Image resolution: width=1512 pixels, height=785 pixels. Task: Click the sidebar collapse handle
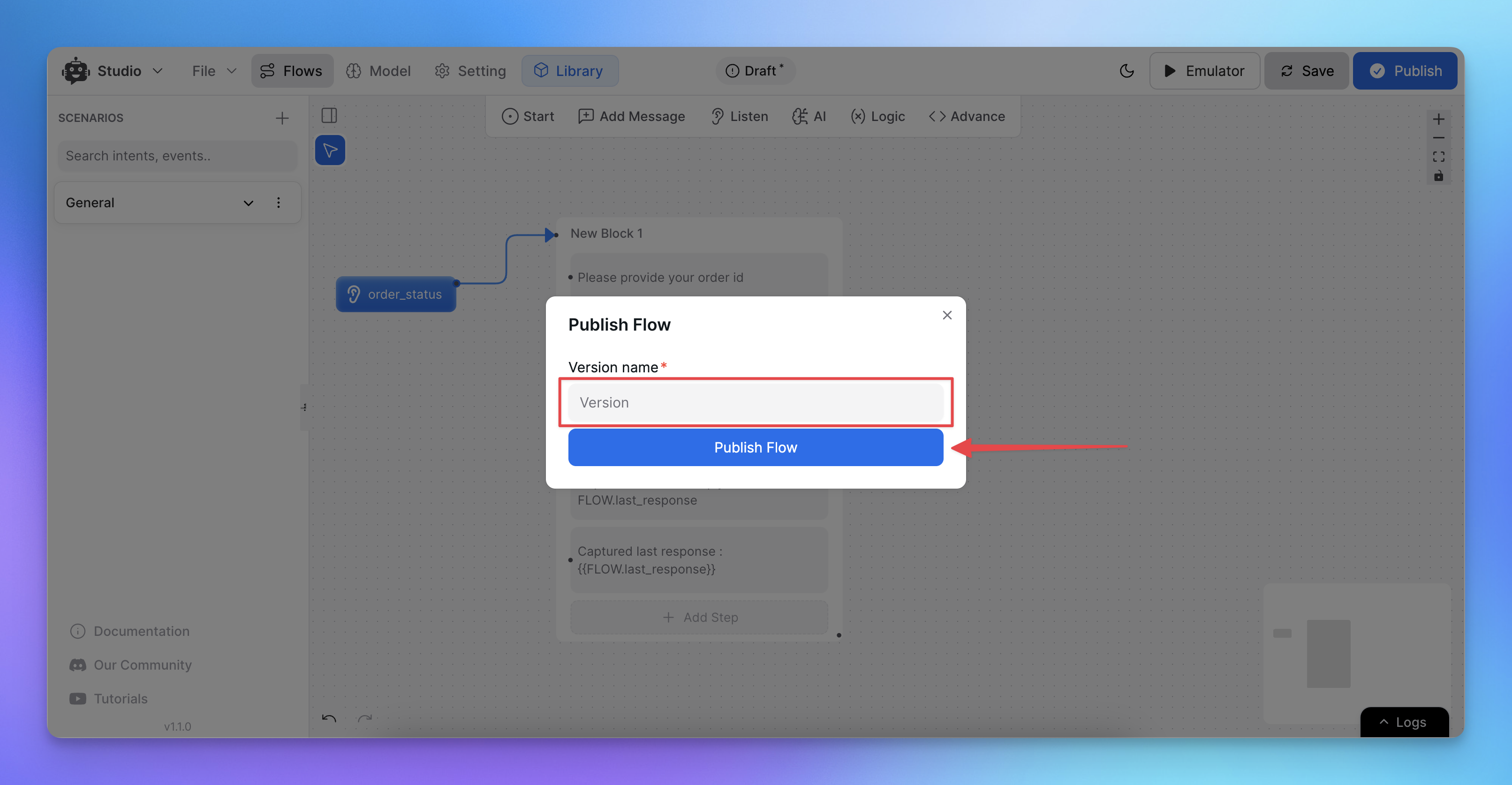click(304, 407)
